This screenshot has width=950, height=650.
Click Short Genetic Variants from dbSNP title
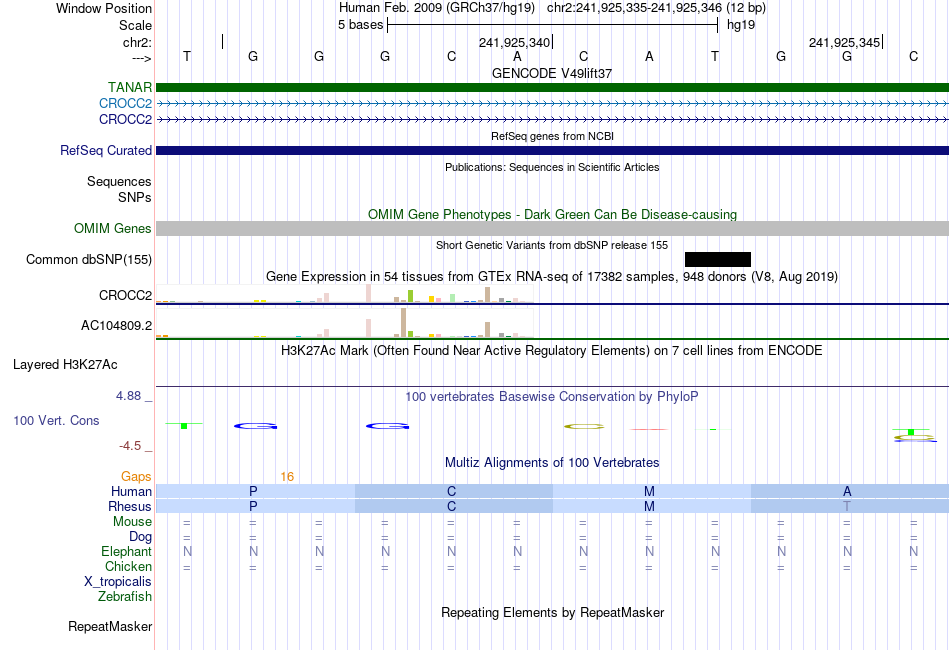click(x=552, y=245)
